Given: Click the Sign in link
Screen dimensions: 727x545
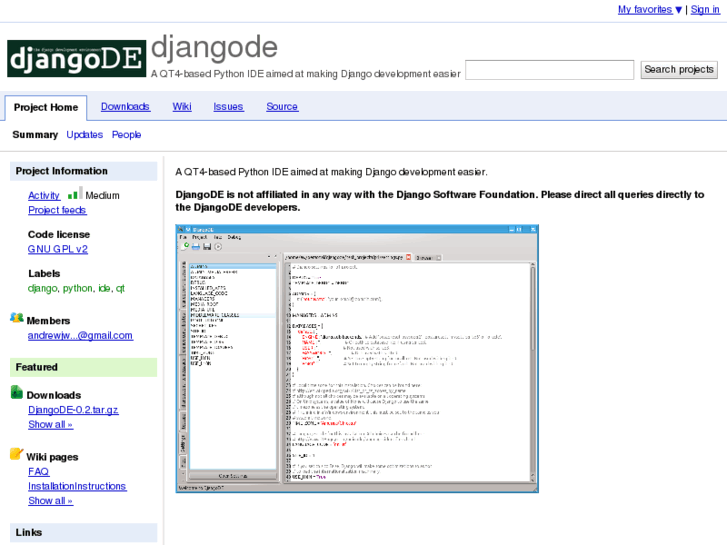Looking at the screenshot, I should (x=705, y=9).
